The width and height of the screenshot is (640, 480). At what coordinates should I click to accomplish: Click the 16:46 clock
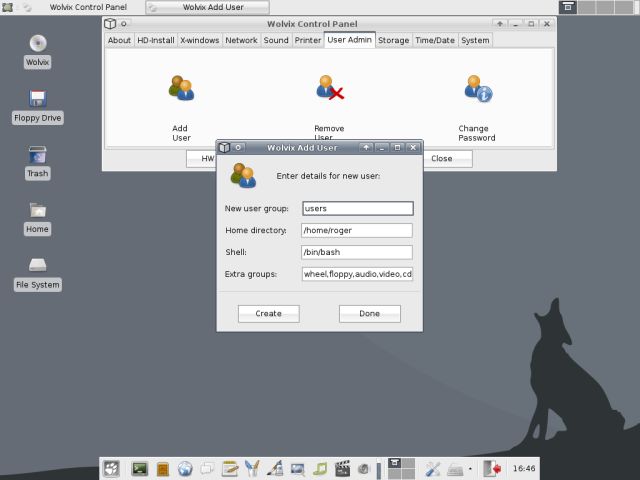point(524,468)
